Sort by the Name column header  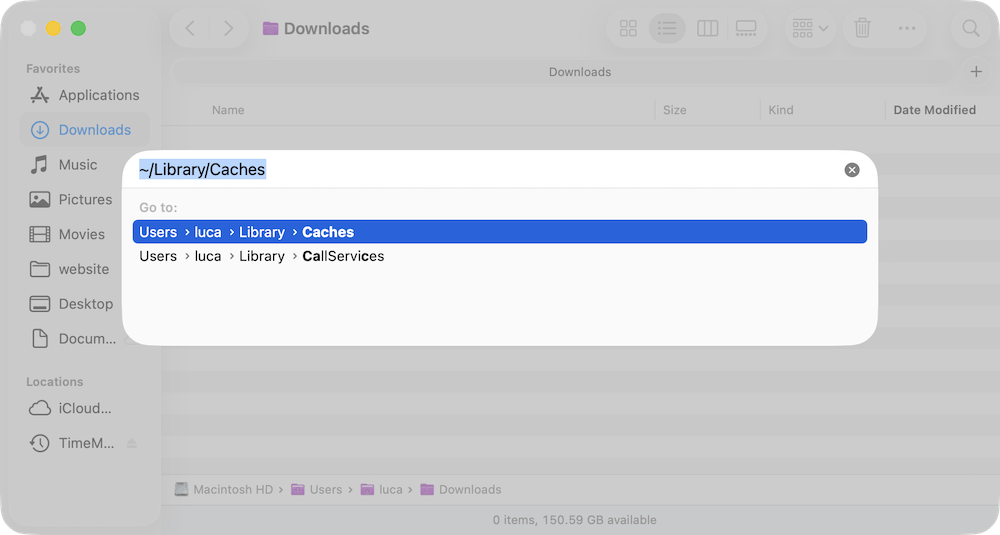tap(228, 110)
